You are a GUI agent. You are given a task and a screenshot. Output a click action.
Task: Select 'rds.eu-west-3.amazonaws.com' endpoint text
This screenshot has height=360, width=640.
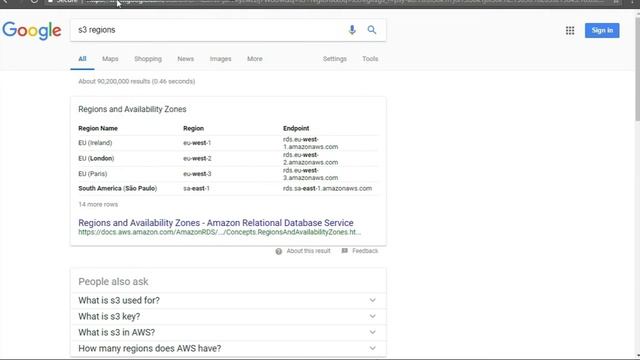point(310,174)
